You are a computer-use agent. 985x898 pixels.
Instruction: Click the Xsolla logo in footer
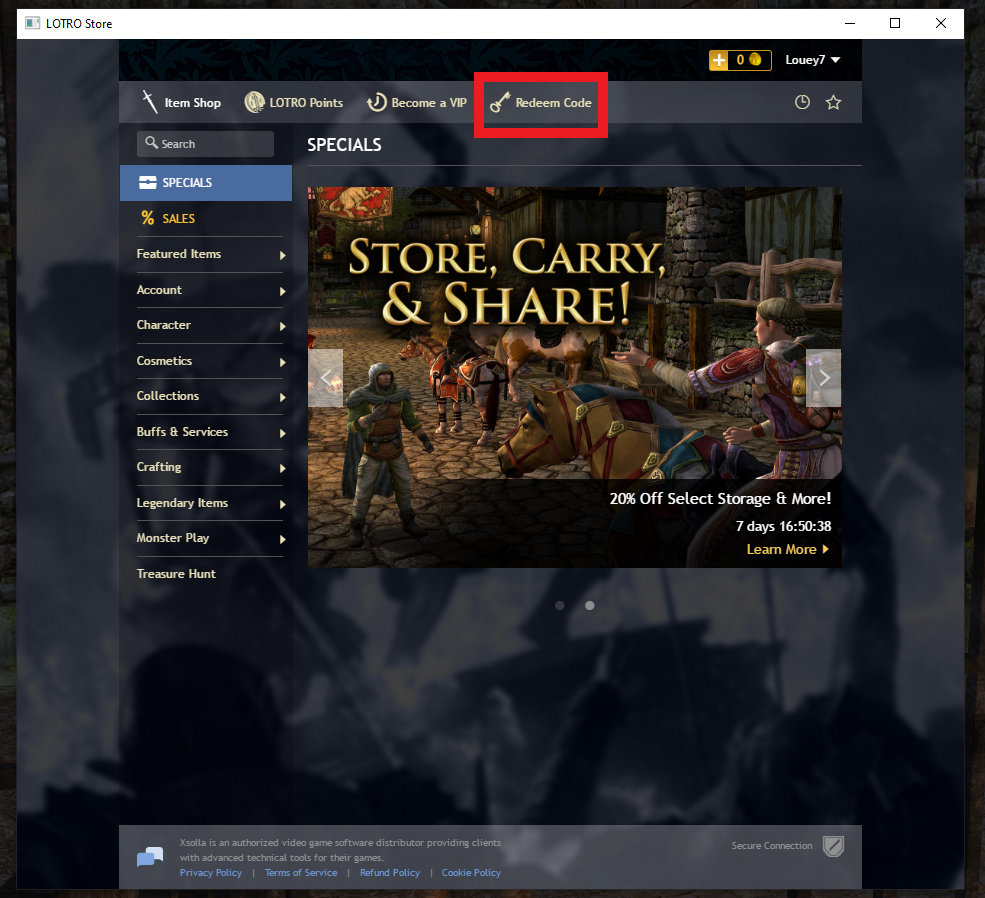pyautogui.click(x=149, y=856)
